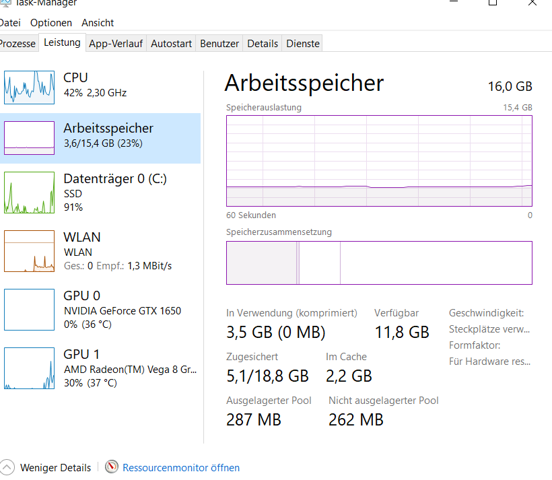552x480 pixels.
Task: Click the CPU usage graph thumbnail
Action: (30, 87)
